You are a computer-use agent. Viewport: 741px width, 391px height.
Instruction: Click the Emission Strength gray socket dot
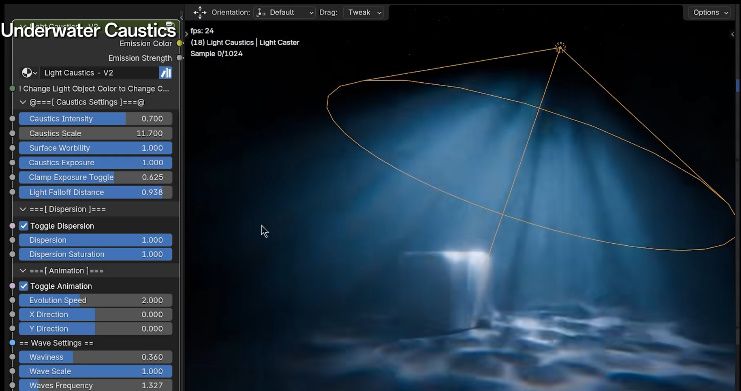click(180, 58)
